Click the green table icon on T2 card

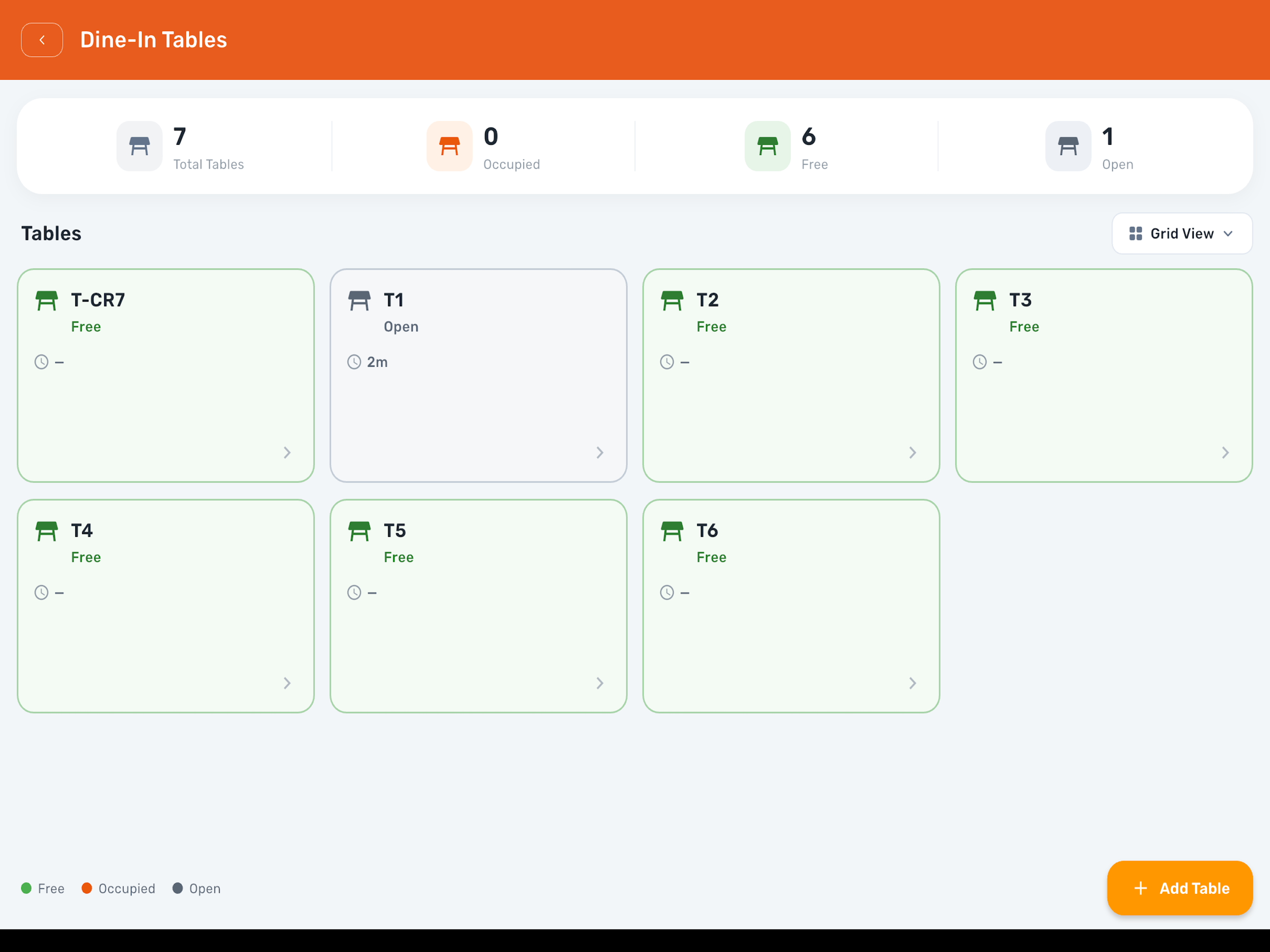coord(672,300)
